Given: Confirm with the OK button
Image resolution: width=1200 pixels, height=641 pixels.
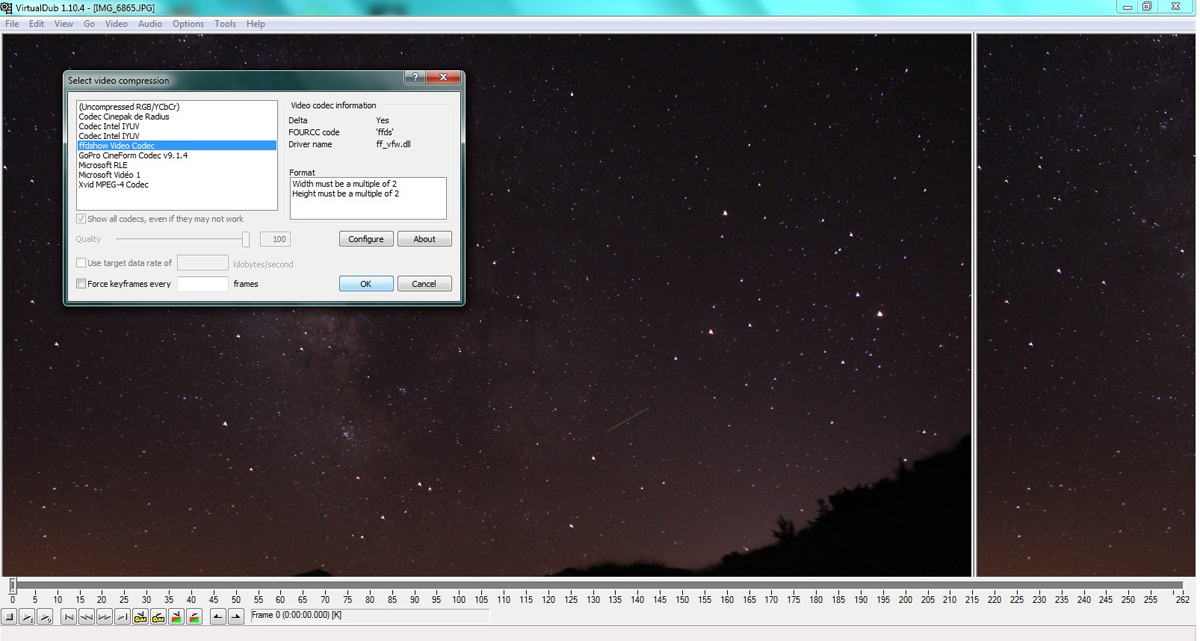Looking at the screenshot, I should tap(366, 284).
